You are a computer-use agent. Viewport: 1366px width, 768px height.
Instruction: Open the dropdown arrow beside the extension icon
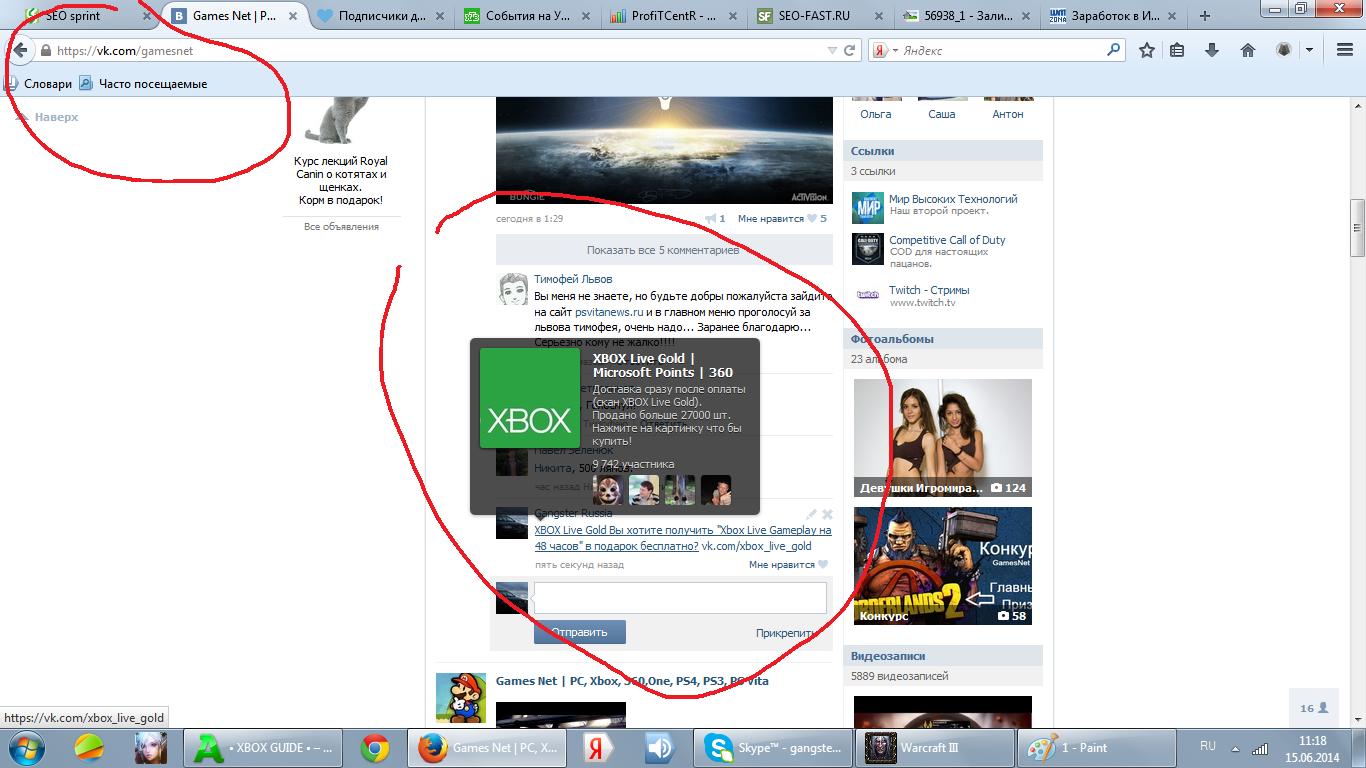(x=1309, y=50)
